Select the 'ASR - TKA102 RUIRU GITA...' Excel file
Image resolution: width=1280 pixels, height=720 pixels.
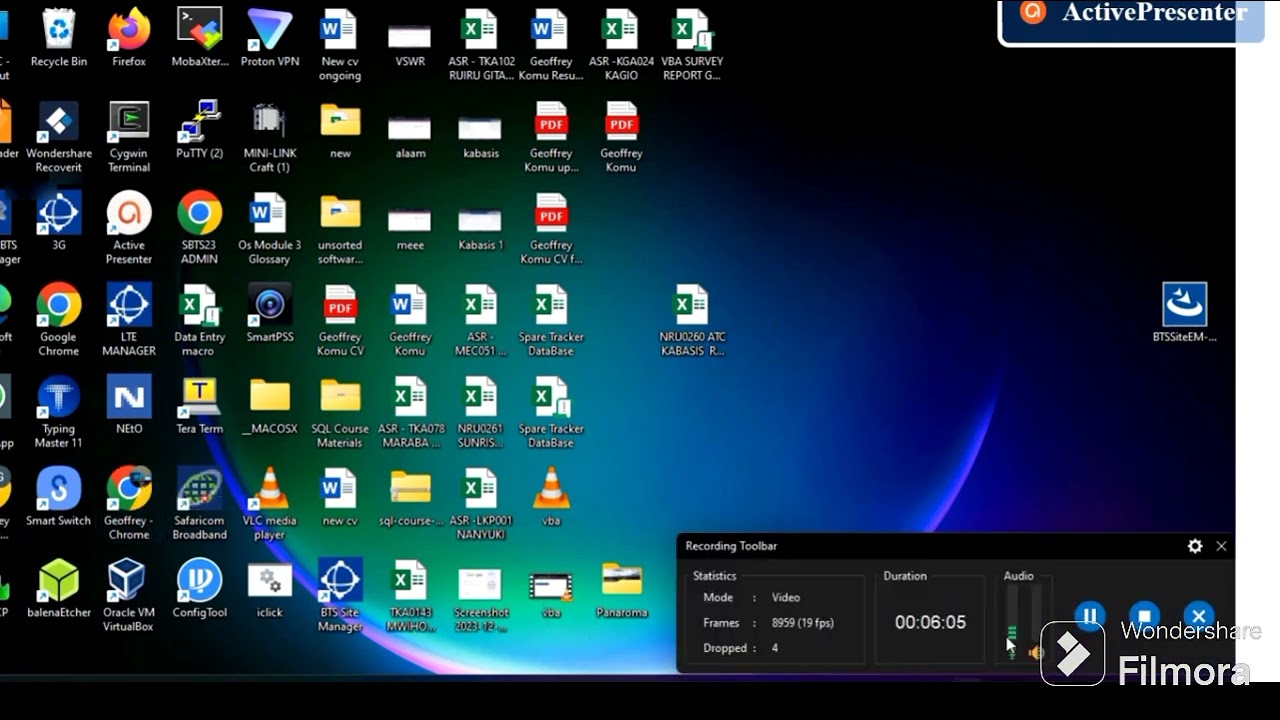[481, 46]
